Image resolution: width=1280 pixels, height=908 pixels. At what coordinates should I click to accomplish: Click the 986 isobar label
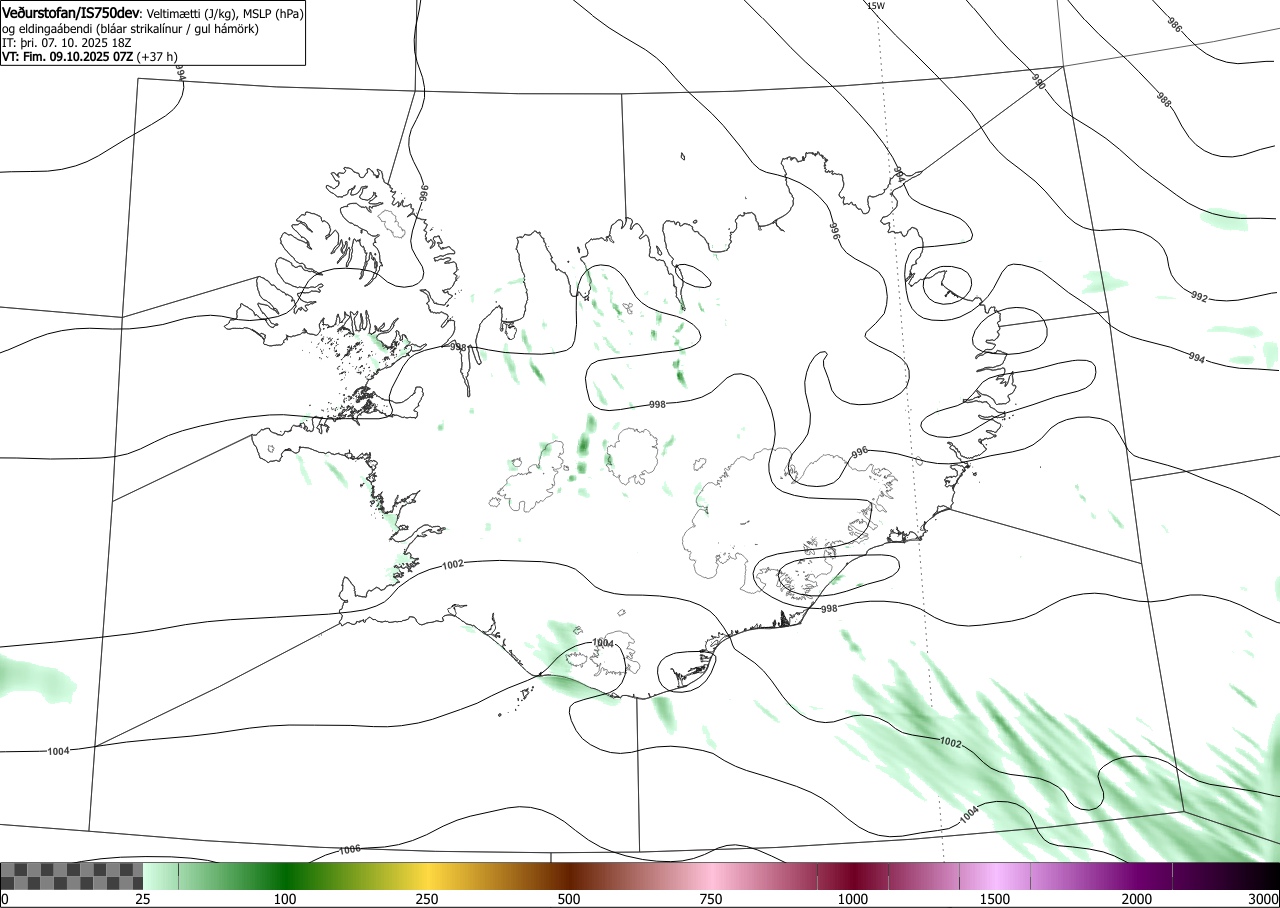(1175, 26)
